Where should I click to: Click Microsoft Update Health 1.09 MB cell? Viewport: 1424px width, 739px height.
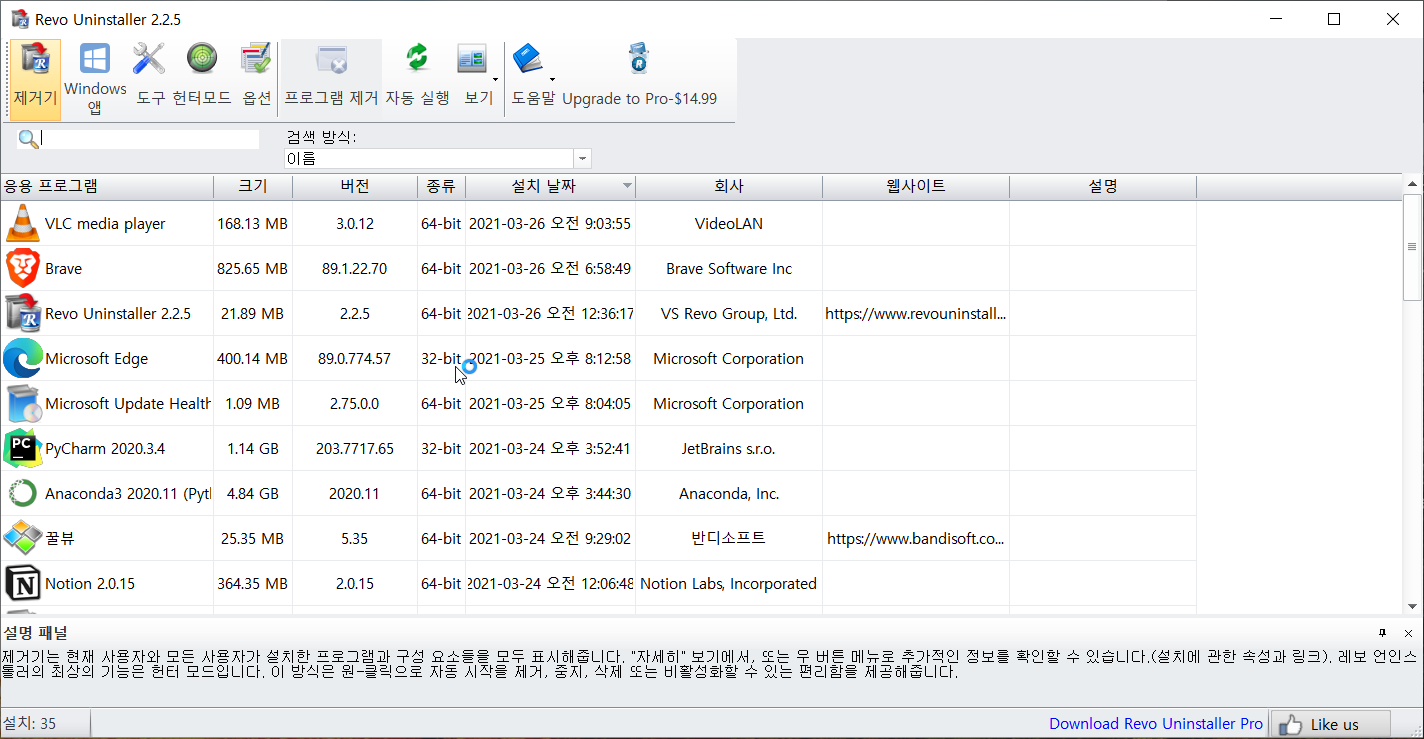click(252, 403)
